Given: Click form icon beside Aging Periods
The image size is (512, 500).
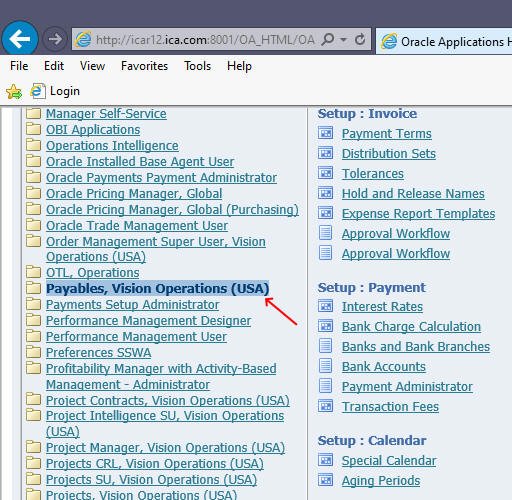Looking at the screenshot, I should [326, 480].
